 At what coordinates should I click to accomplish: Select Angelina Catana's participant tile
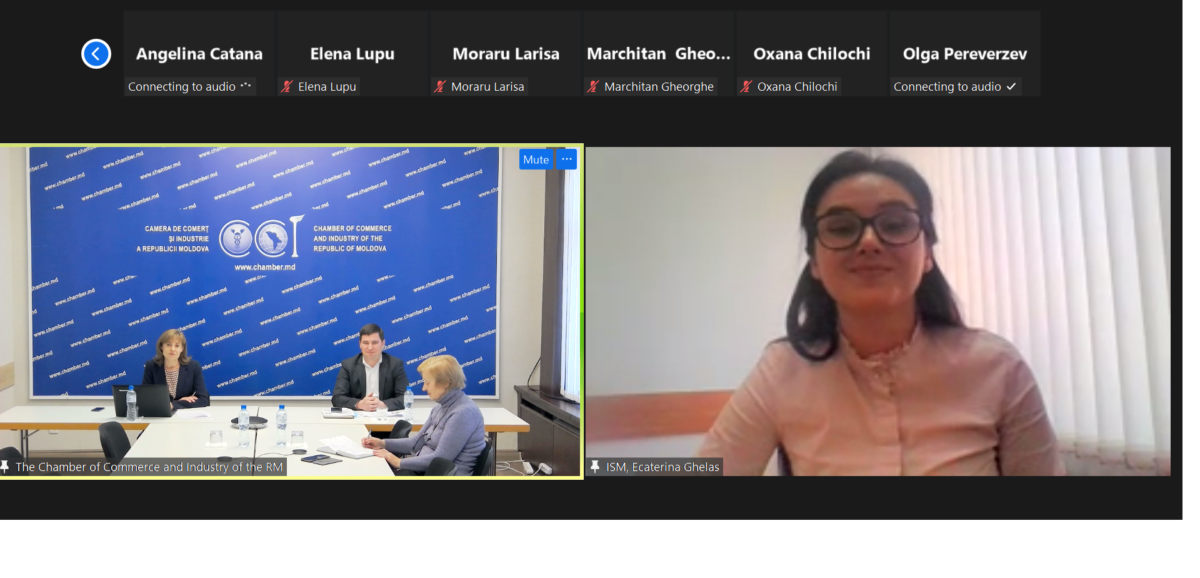tap(199, 54)
